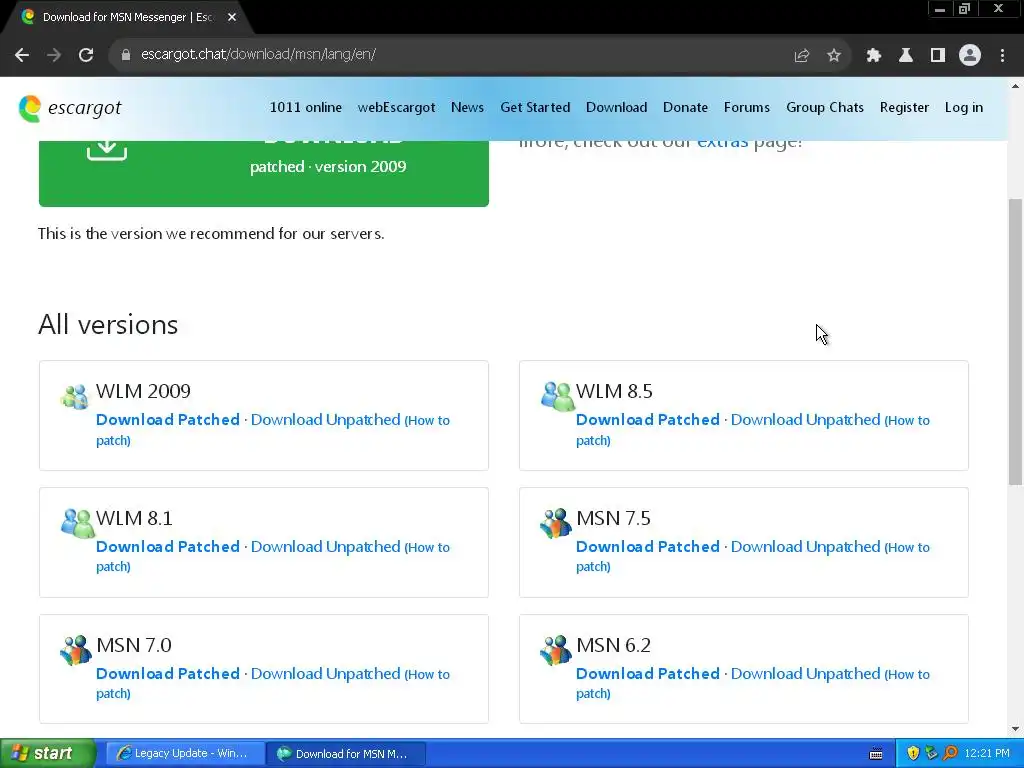Open the extras page link
Image resolution: width=1024 pixels, height=768 pixels.
click(722, 141)
